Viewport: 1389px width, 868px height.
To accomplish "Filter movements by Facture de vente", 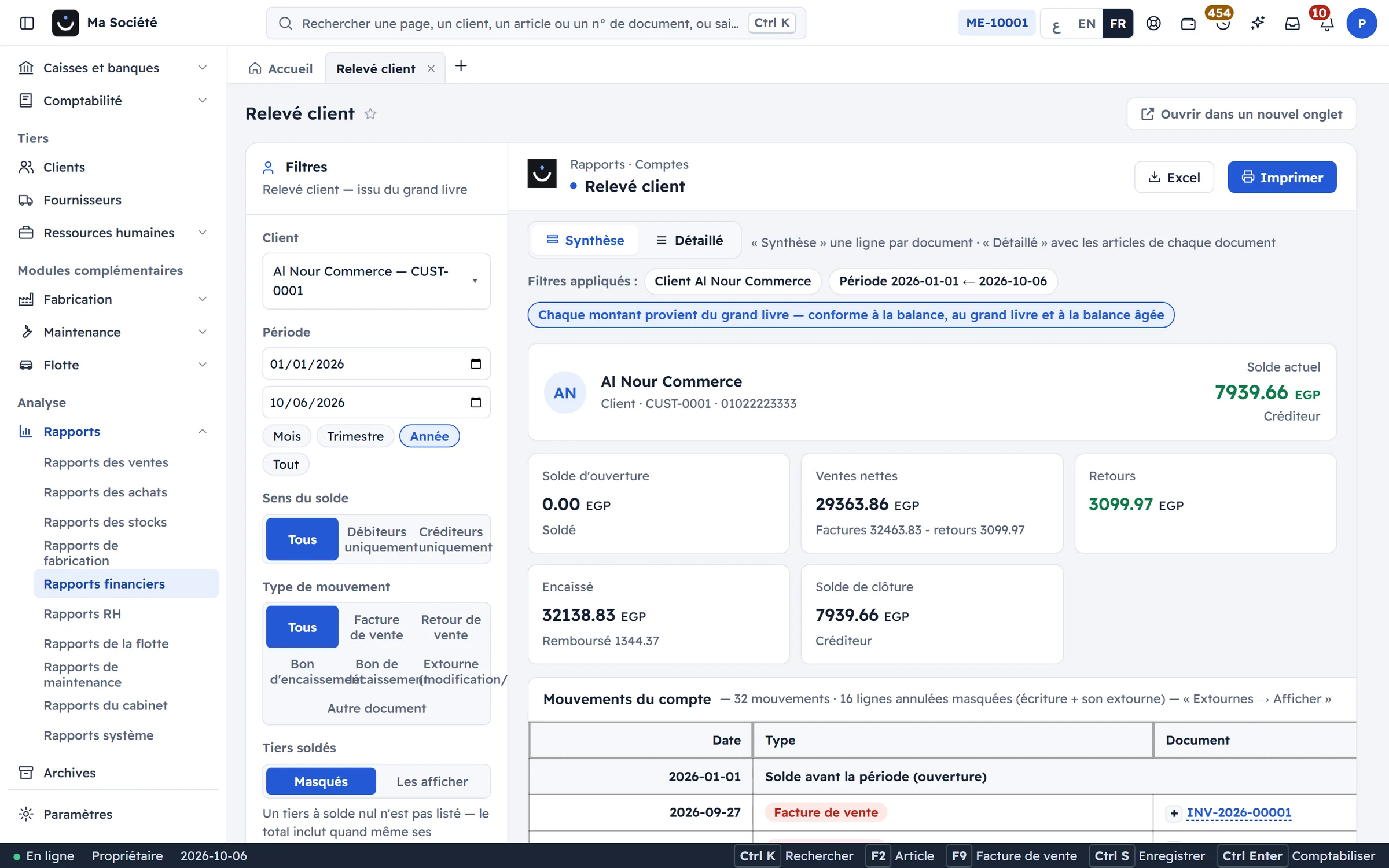I will [x=377, y=627].
